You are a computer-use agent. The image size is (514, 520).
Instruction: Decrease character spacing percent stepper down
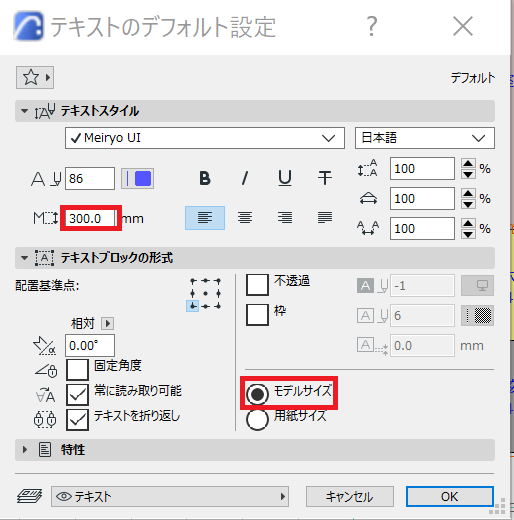tap(468, 234)
